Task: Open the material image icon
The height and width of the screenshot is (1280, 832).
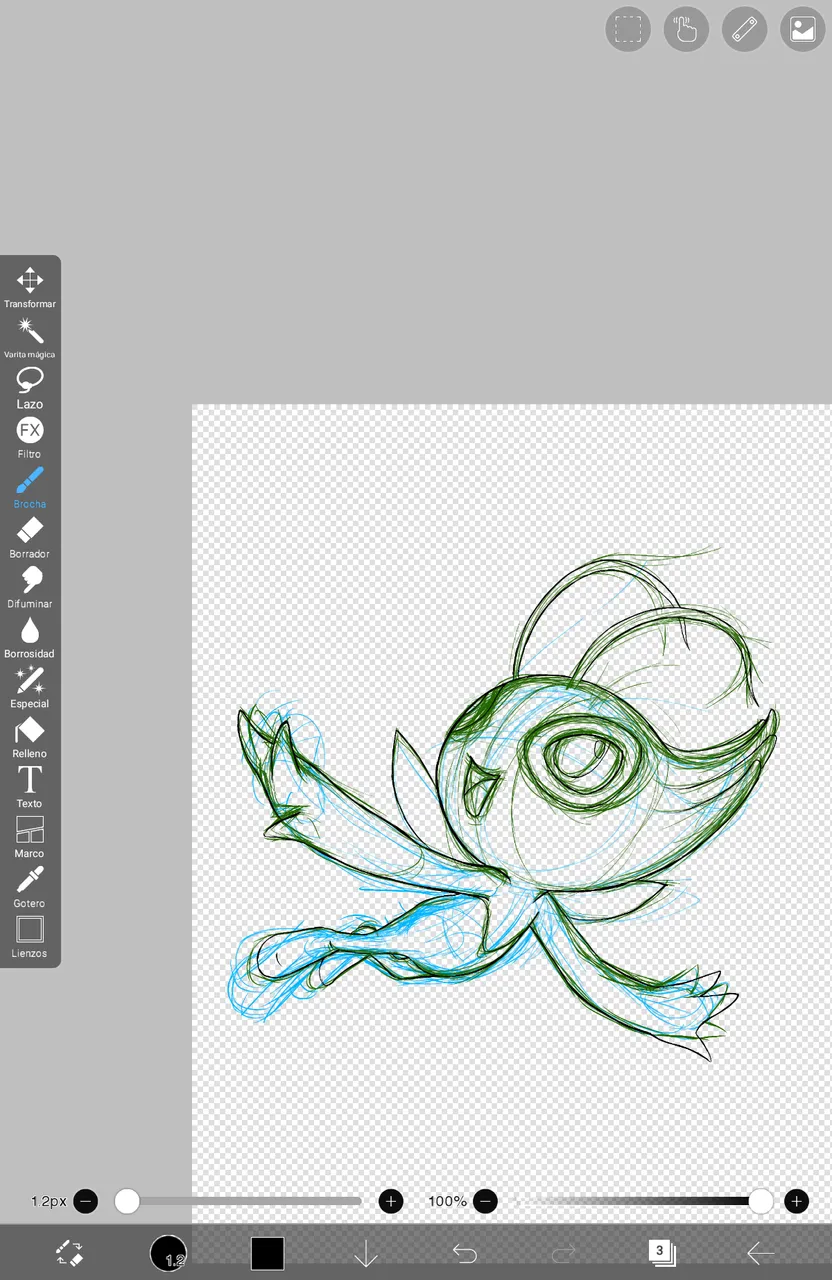Action: click(802, 29)
